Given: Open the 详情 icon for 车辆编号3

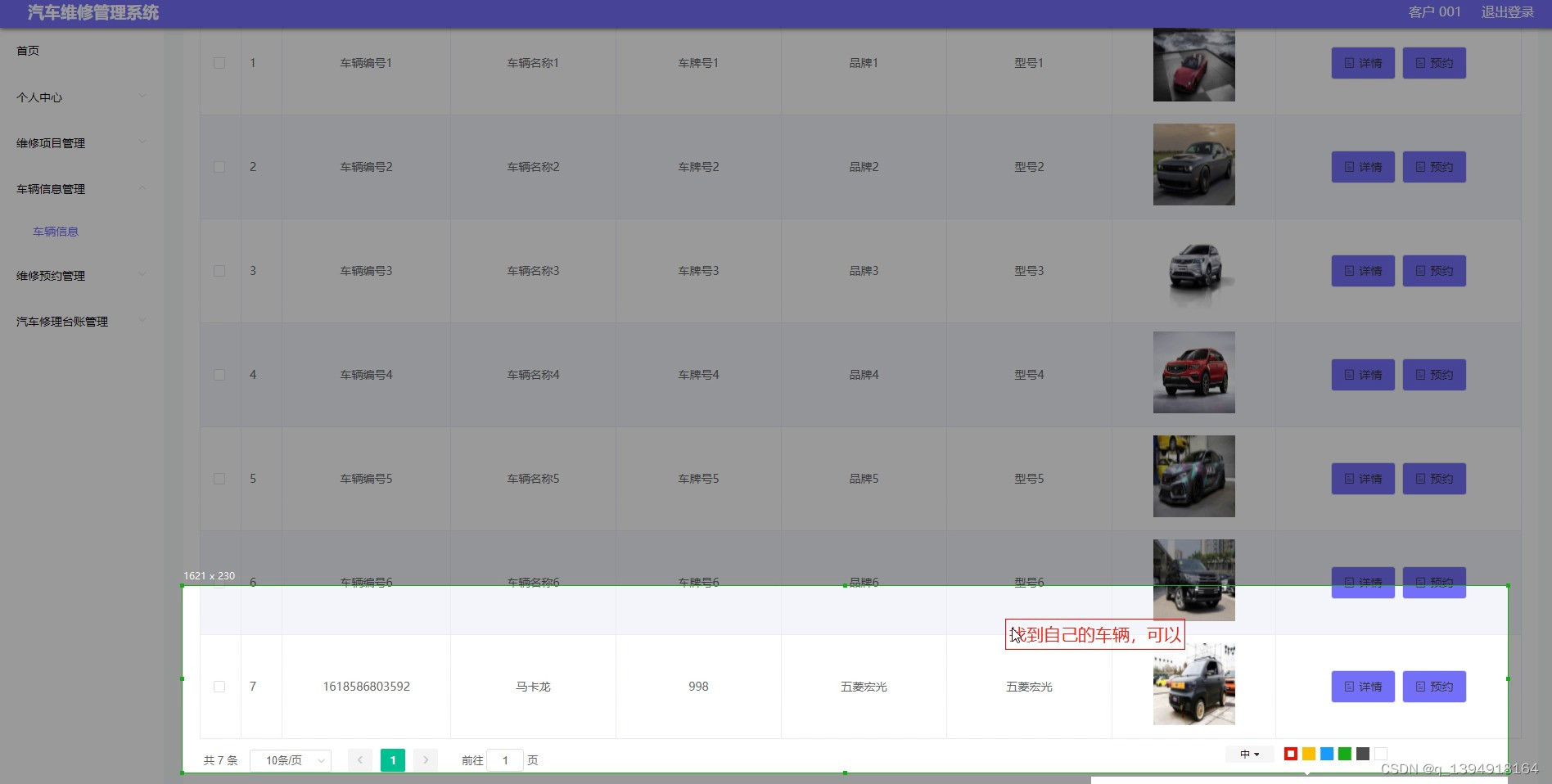Looking at the screenshot, I should pos(1361,270).
